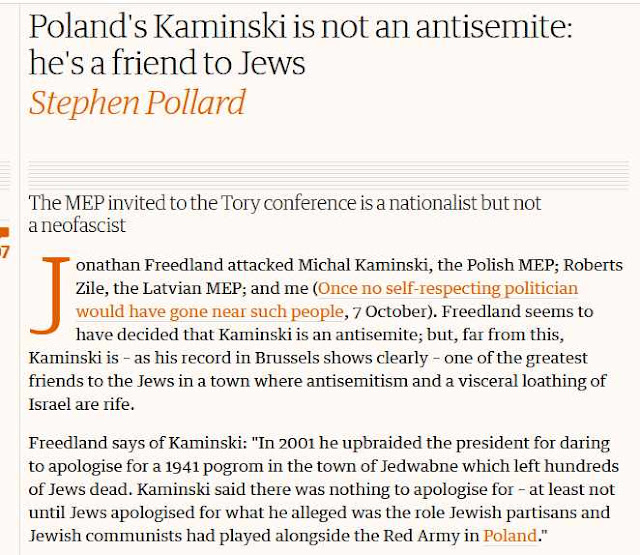Click headline line 'he's a friend to Jews'
640x555 pixels.
tap(167, 63)
